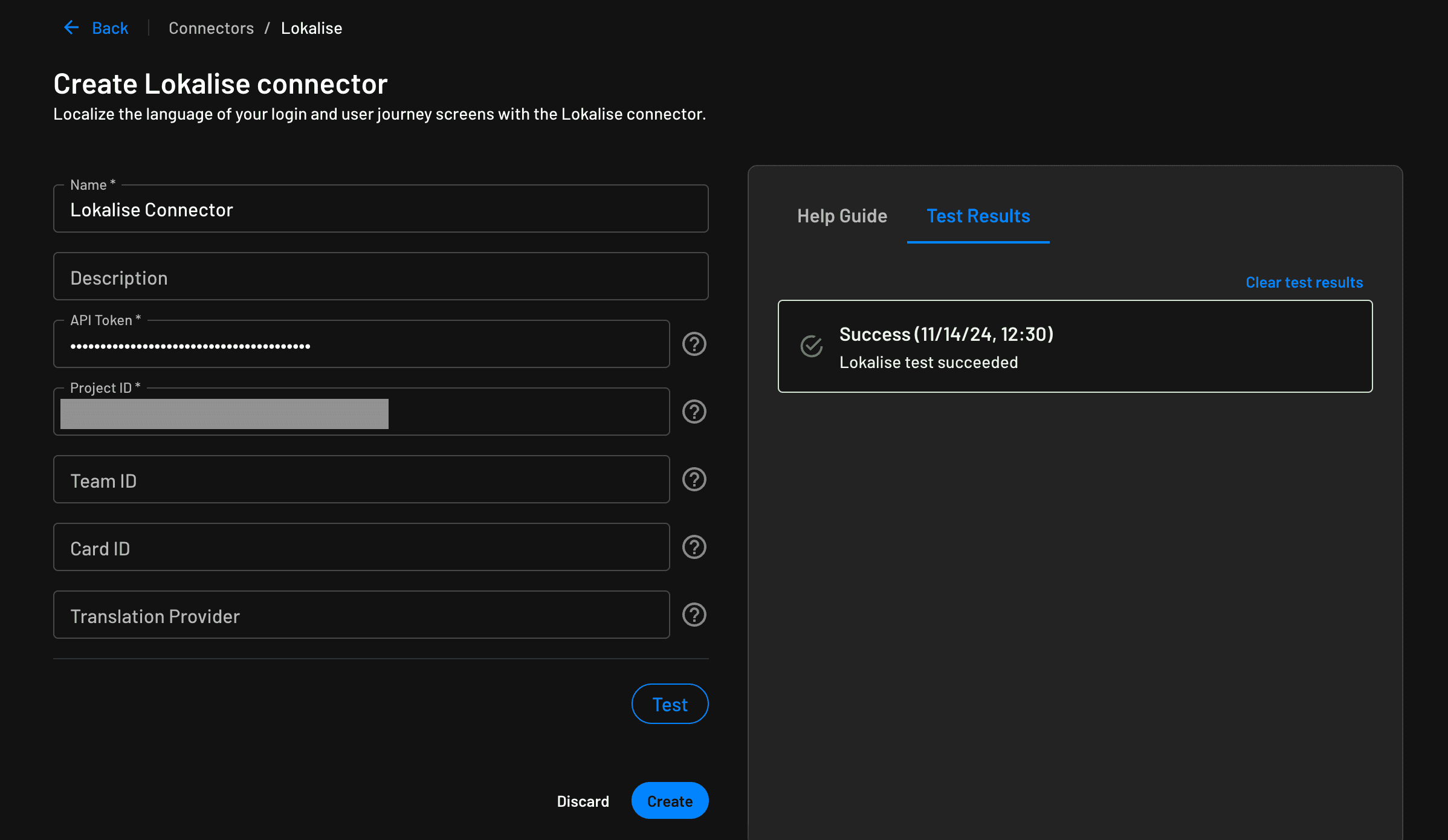
Task: Click the Discard button to cancel changes
Action: 583,801
